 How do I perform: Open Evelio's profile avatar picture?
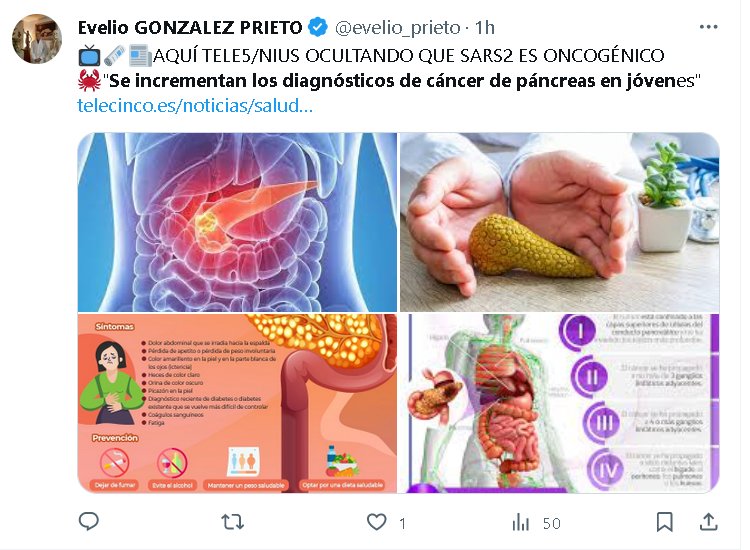pyautogui.click(x=37, y=38)
